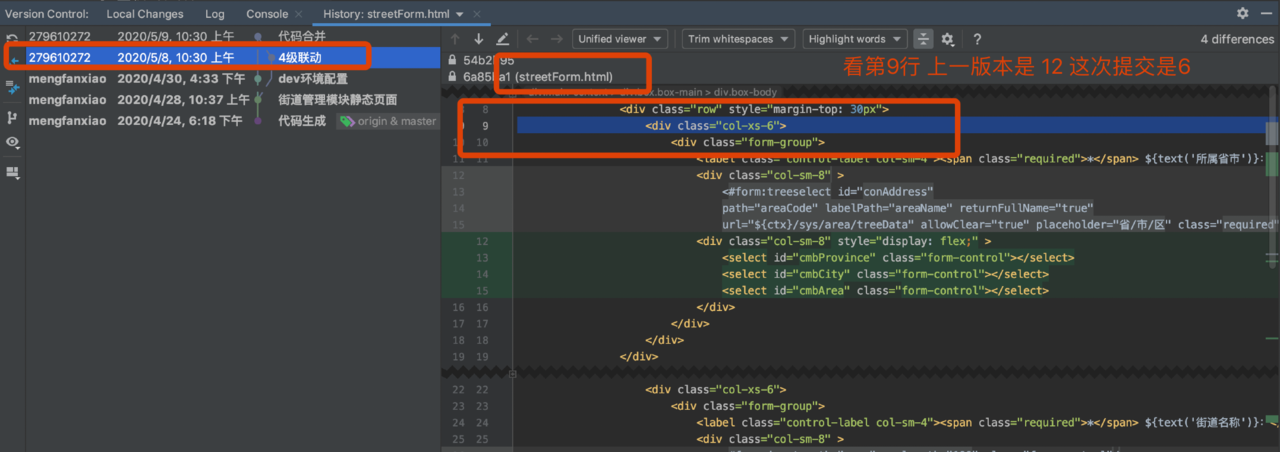Open the Unified viewer dropdown
The height and width of the screenshot is (452, 1280).
click(x=622, y=39)
